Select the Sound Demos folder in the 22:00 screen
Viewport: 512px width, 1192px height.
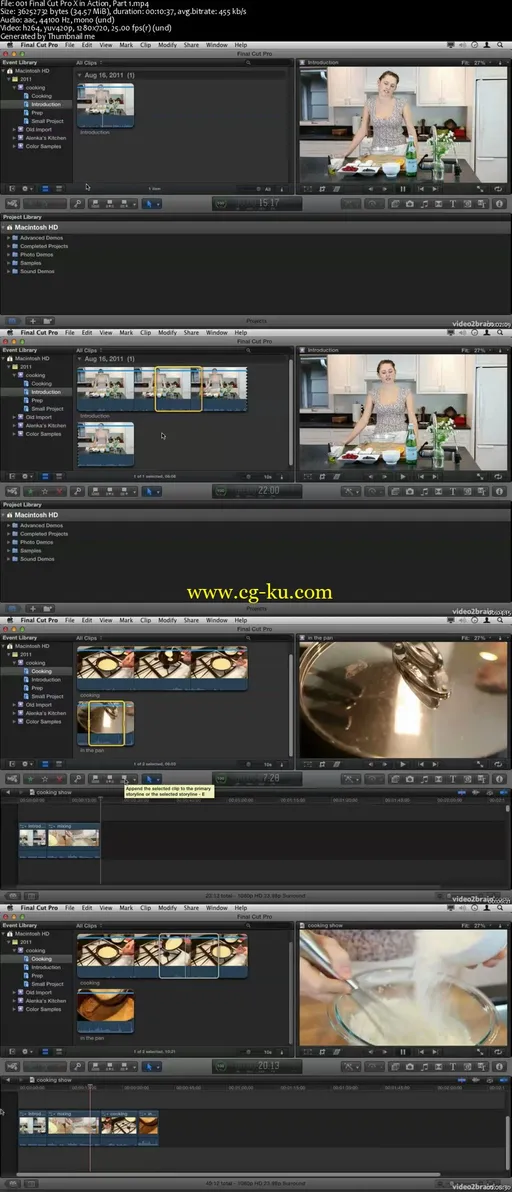[36, 559]
